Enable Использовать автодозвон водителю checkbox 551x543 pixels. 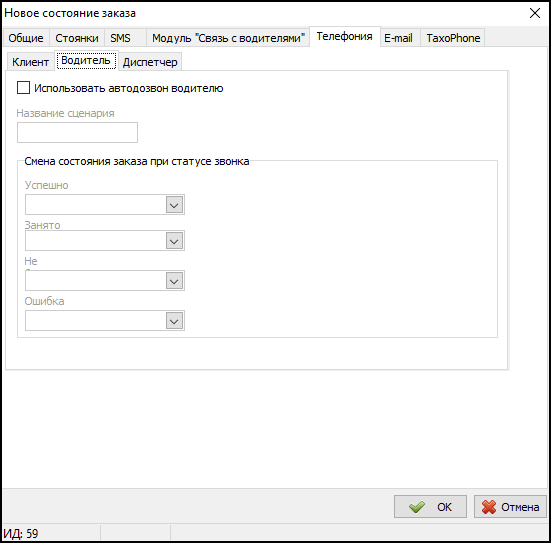pos(24,88)
